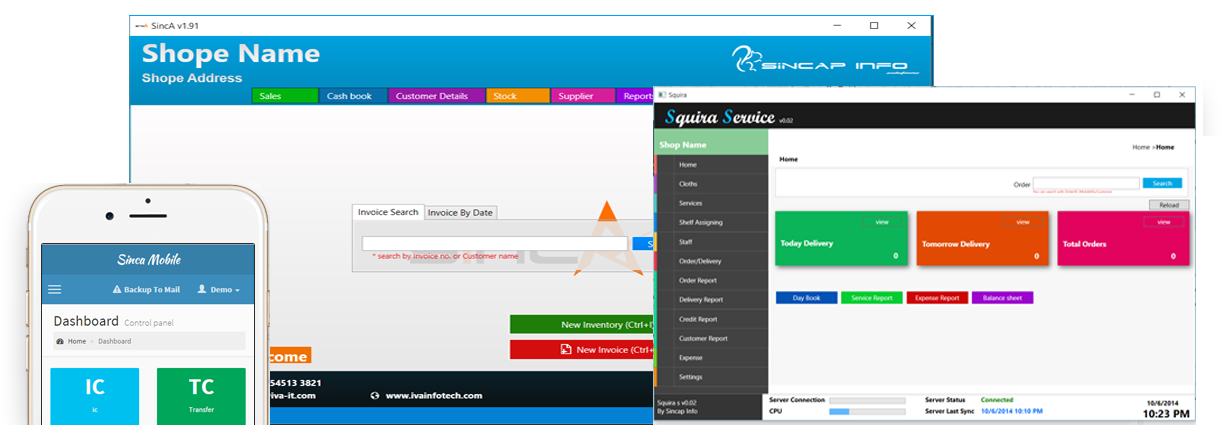Select Staff in Squira sidebar
Image resolution: width=1221 pixels, height=425 pixels.
coord(711,242)
